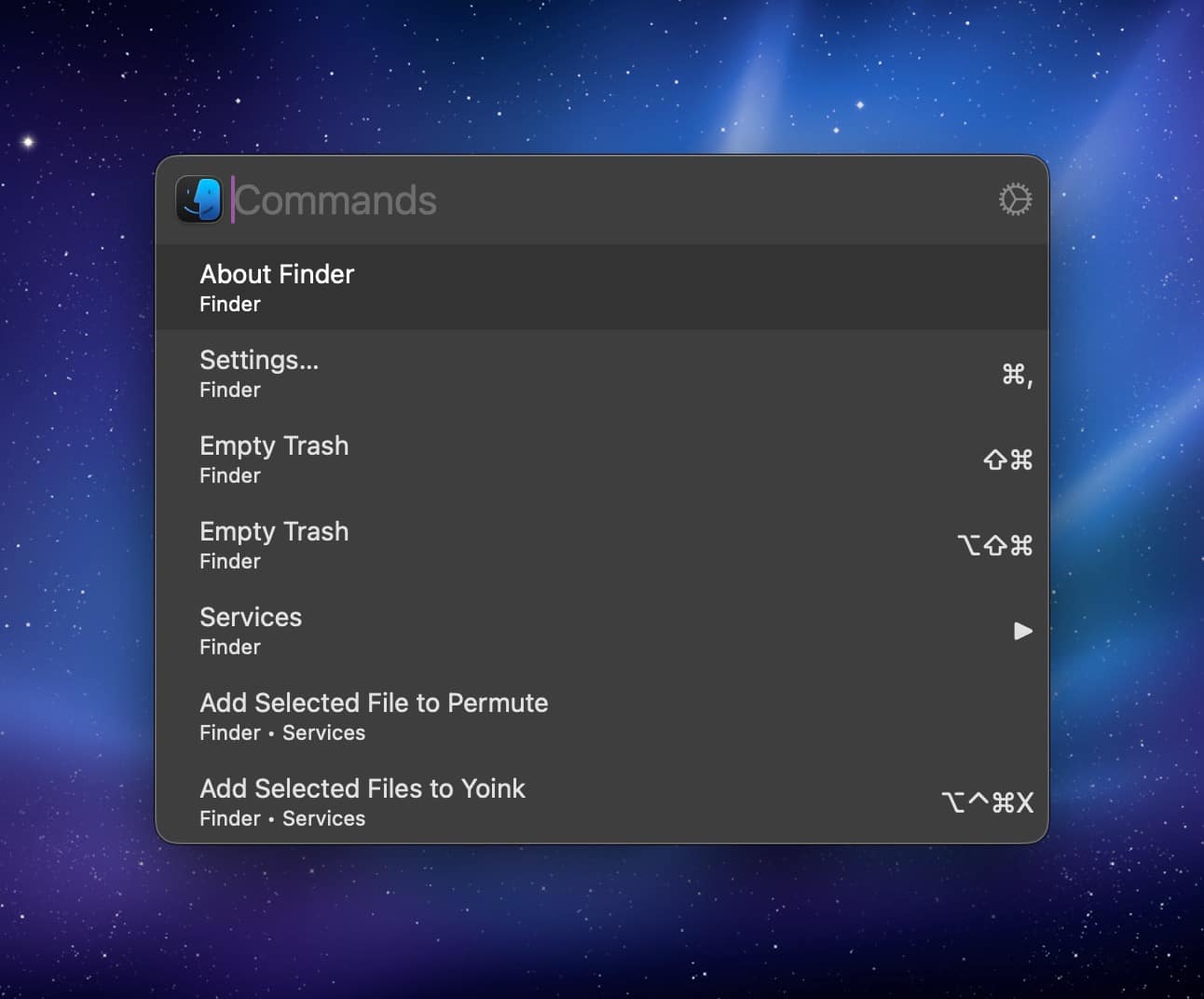
Task: Click the text cursor in the input bar
Action: click(x=233, y=198)
